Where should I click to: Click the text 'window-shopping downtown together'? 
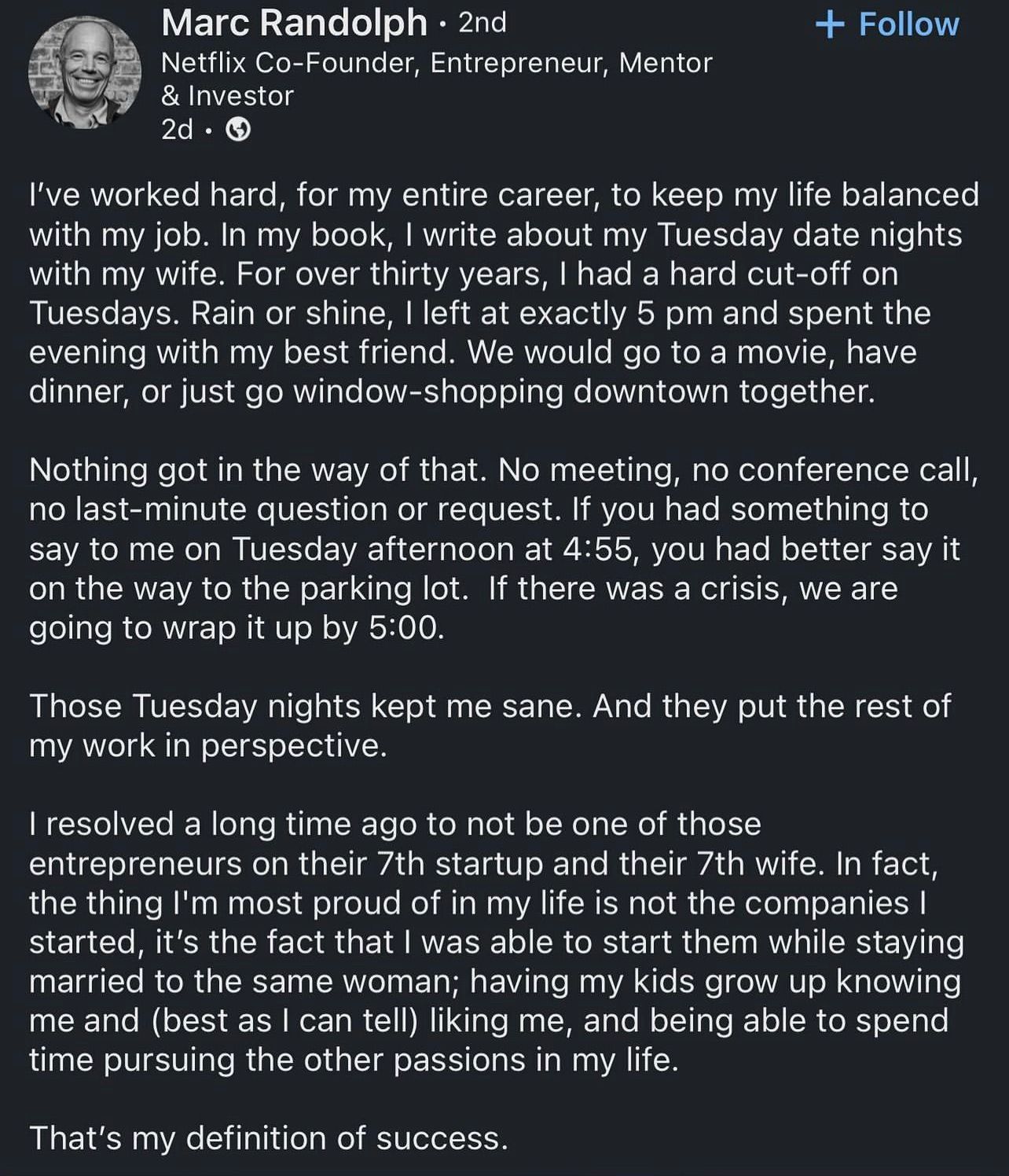pyautogui.click(x=582, y=391)
